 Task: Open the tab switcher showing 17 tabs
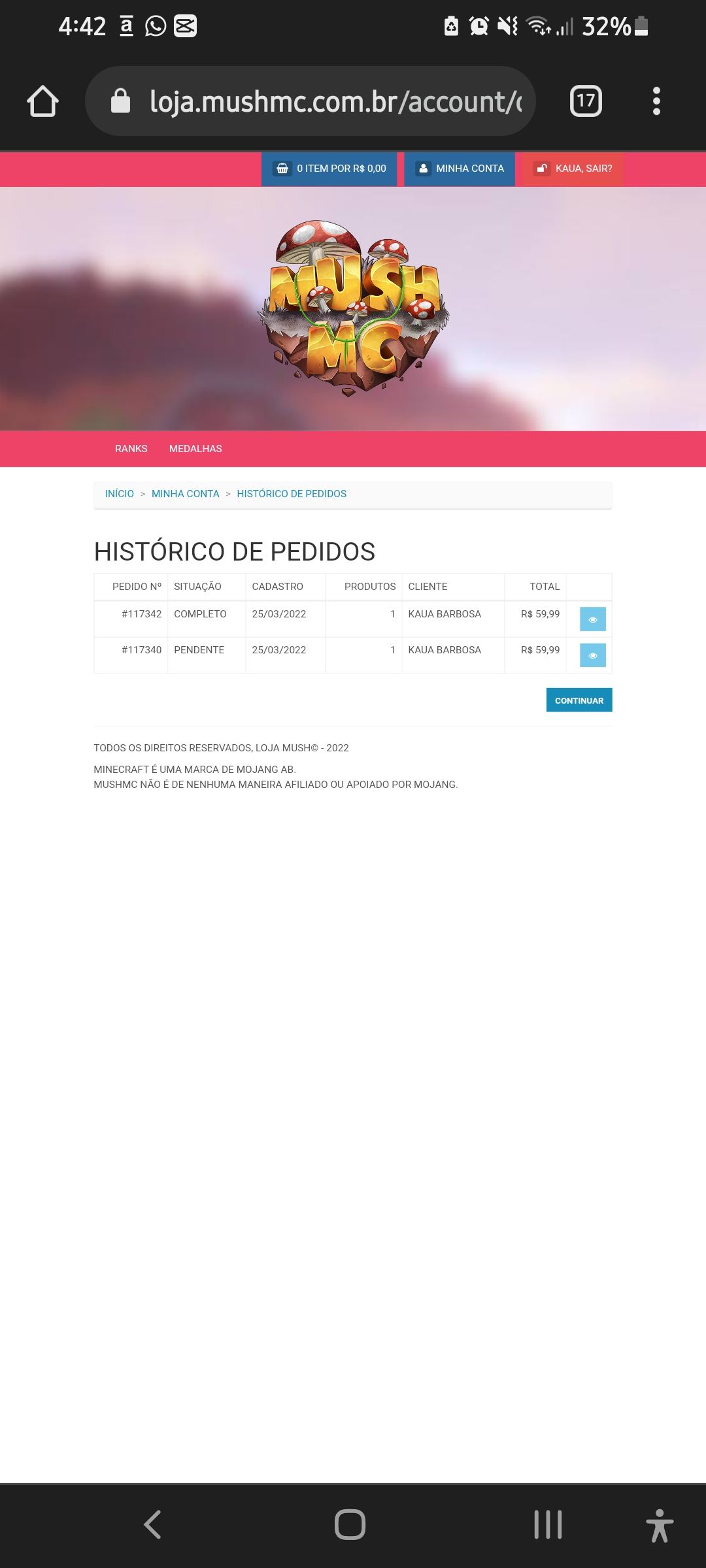(x=586, y=101)
